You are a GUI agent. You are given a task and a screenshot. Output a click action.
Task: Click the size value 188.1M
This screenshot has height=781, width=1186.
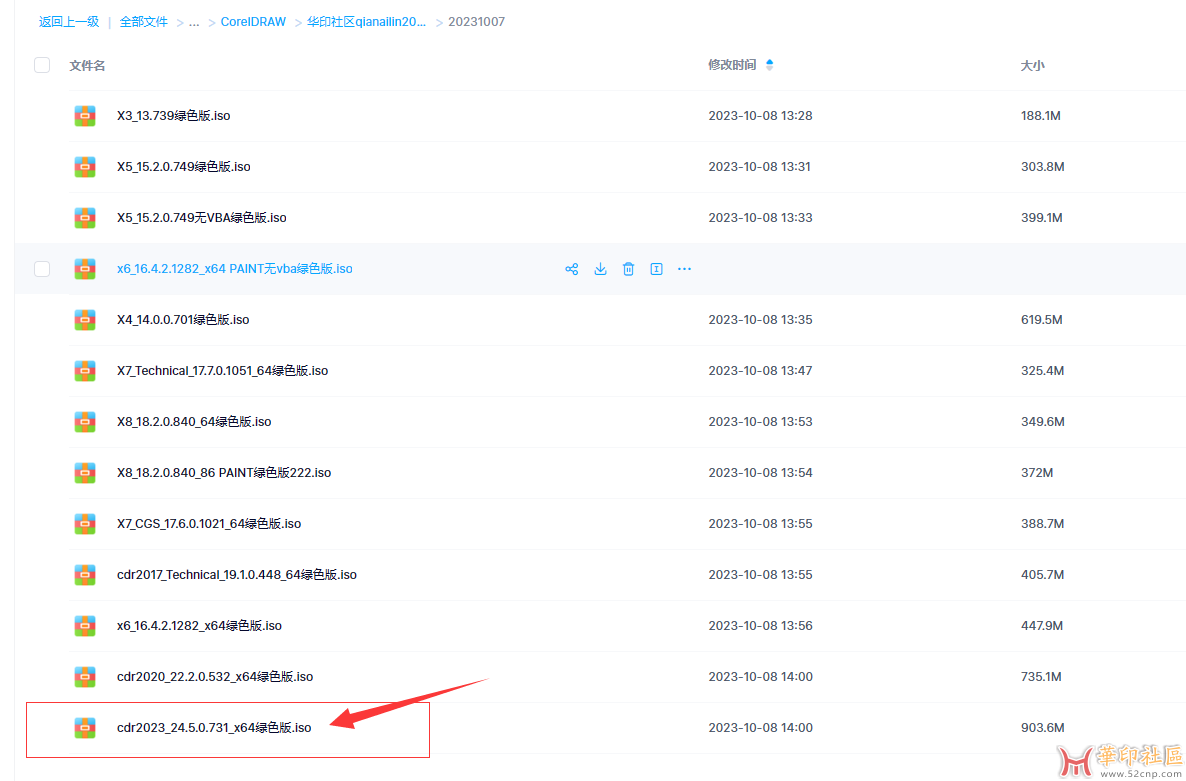click(x=1041, y=116)
